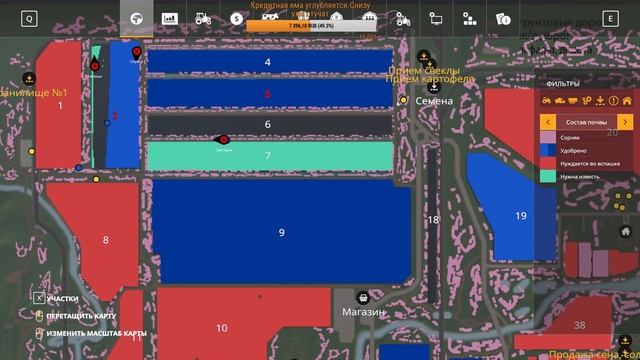This screenshot has width=640, height=360.
Task: Click the blue fertilized color swatch
Action: click(548, 151)
